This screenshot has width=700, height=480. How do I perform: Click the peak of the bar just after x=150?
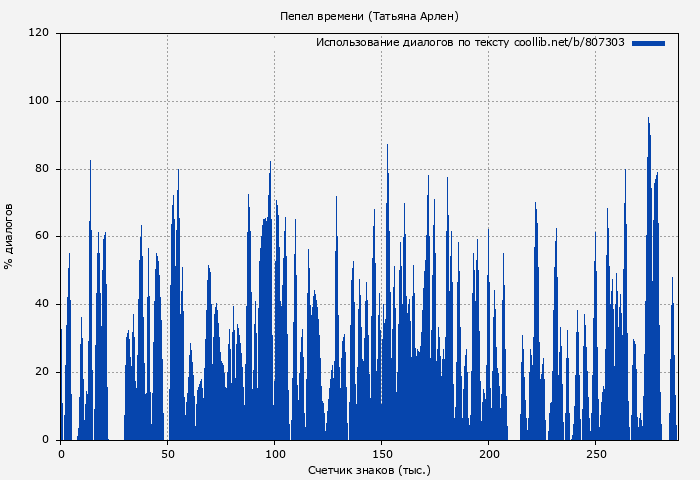click(x=387, y=146)
